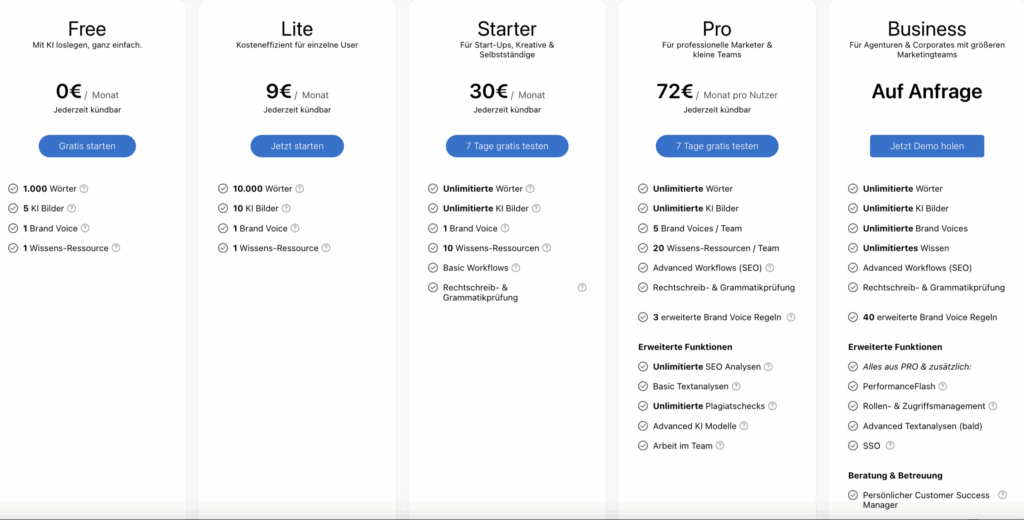Click help icon for Advanced Workflows (SEO) in Pro
The image size is (1024, 520).
[769, 268]
